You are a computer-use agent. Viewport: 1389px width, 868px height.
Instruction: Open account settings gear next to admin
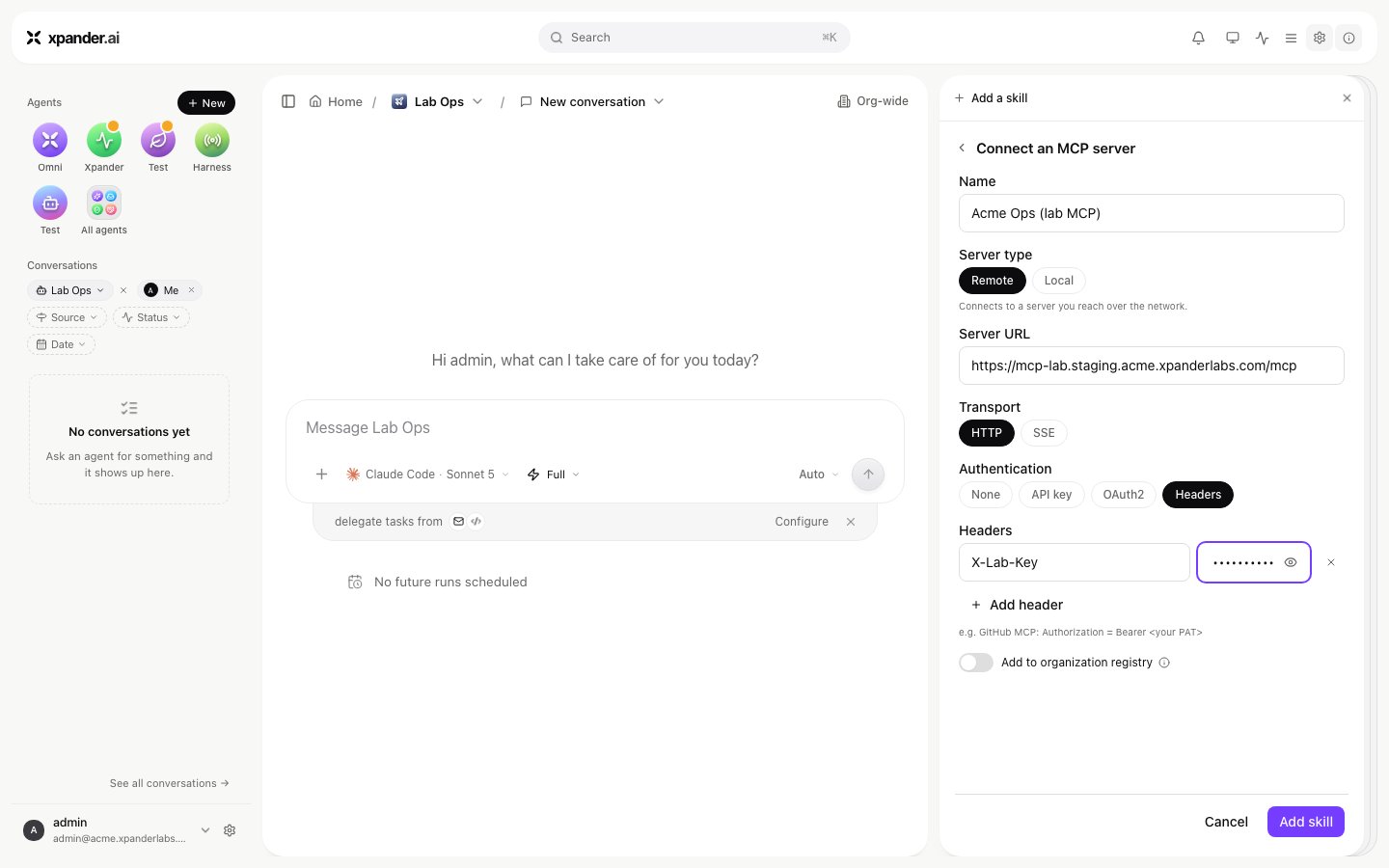point(230,830)
